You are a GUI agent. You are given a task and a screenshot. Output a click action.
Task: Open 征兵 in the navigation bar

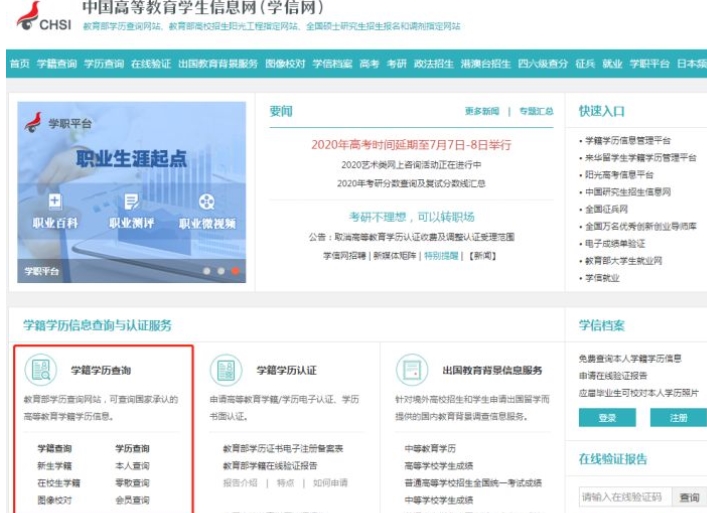(x=585, y=64)
